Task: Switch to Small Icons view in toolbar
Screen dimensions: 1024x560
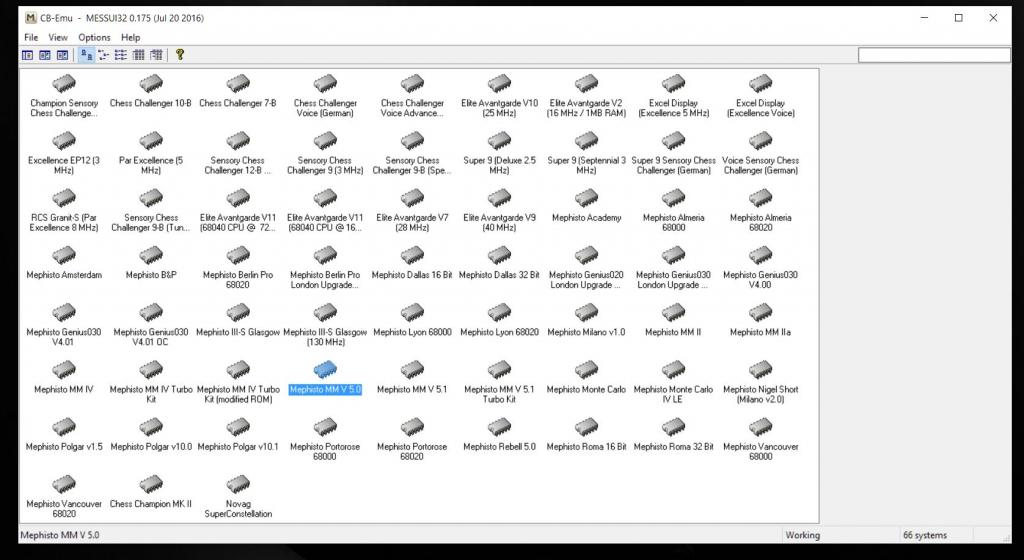Action: coord(104,55)
